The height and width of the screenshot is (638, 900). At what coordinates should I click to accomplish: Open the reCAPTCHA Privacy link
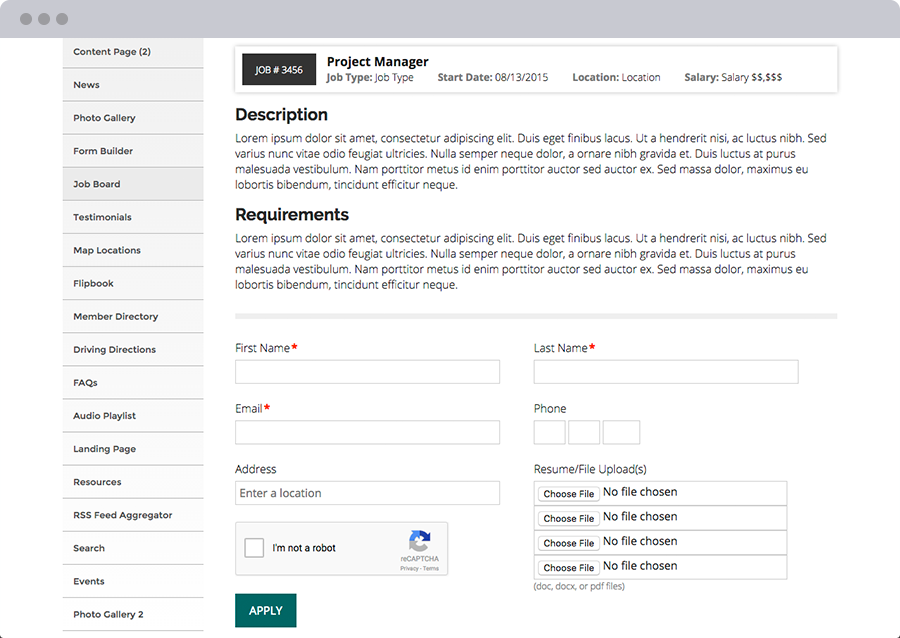click(409, 568)
